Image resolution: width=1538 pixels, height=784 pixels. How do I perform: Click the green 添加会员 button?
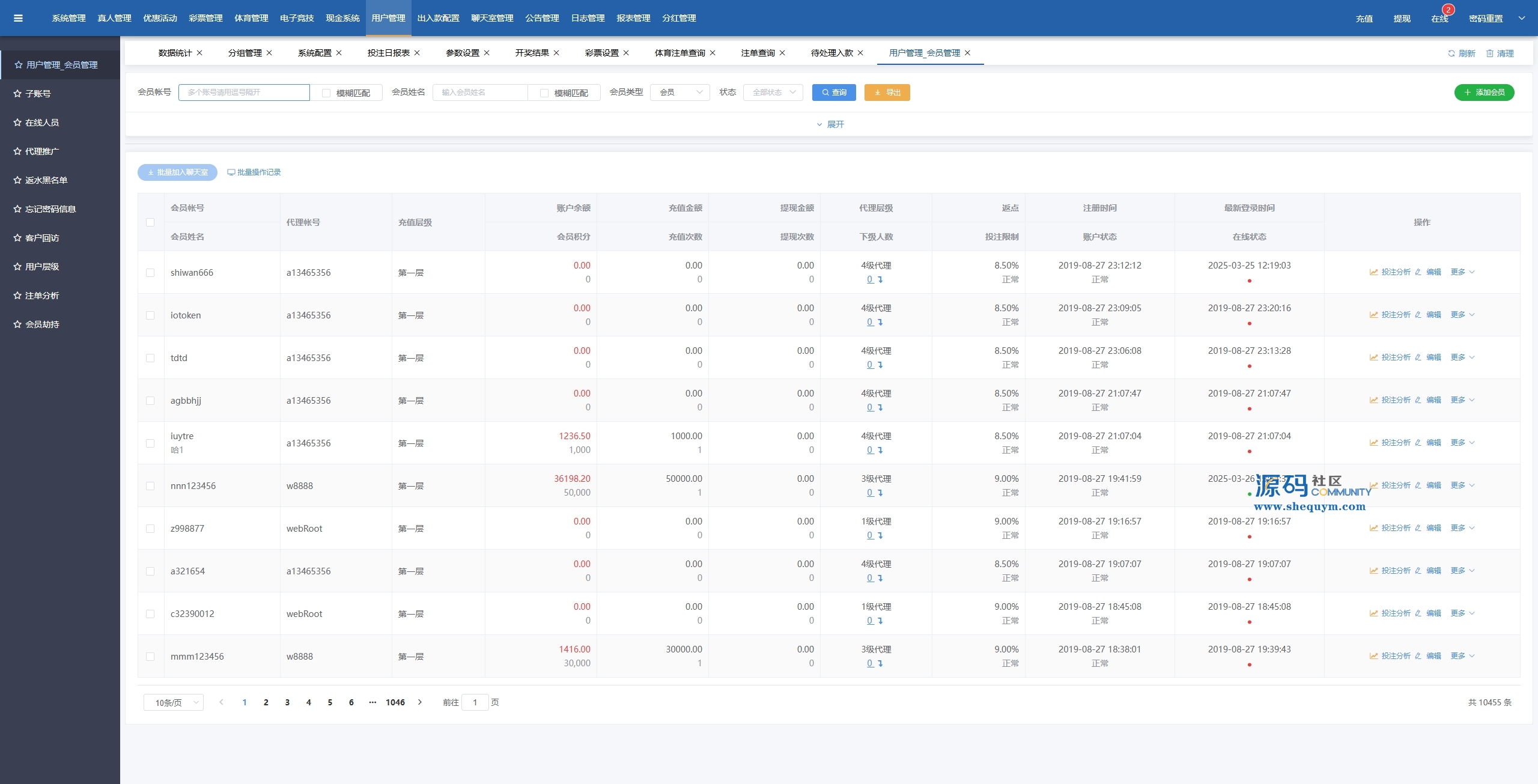(1483, 93)
